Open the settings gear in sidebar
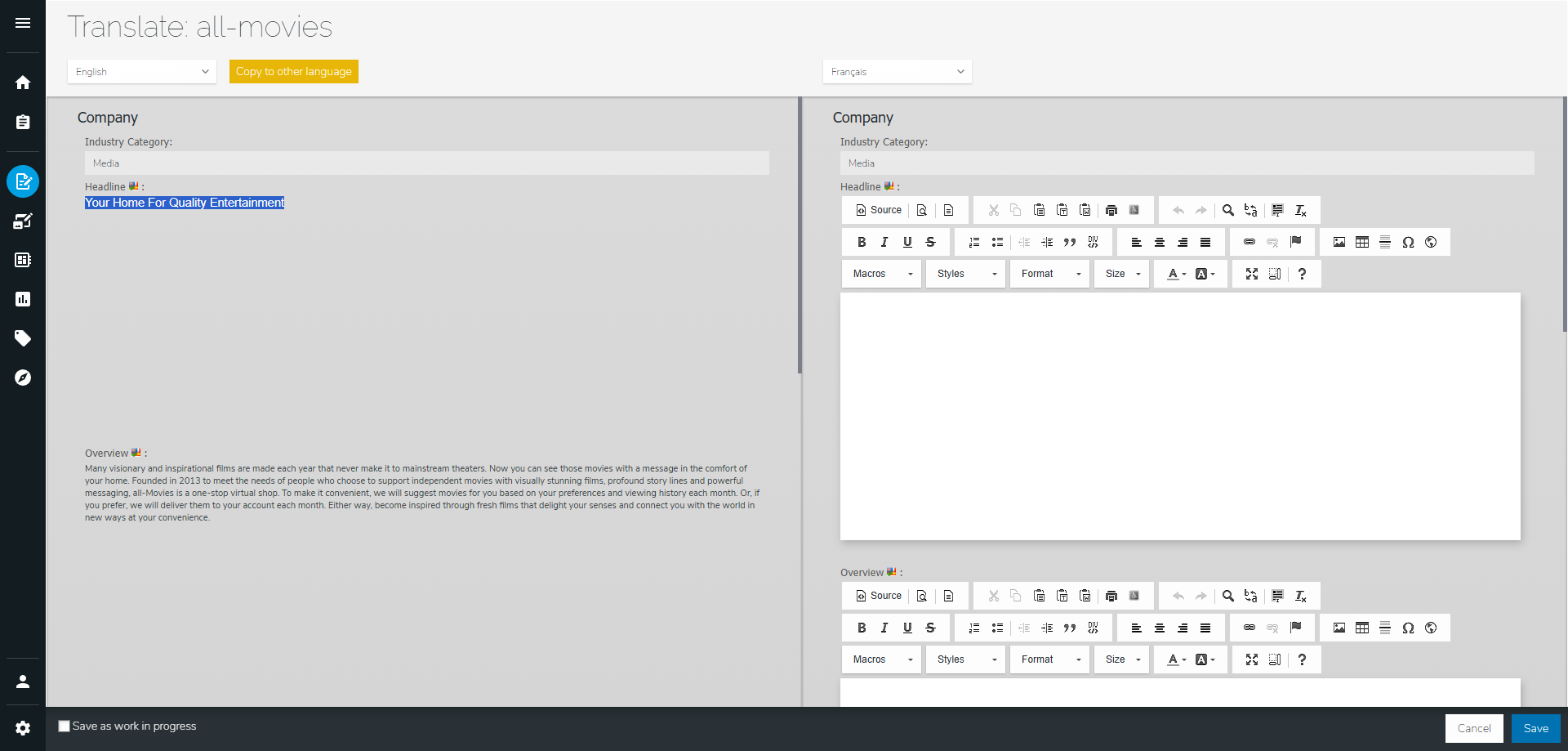 [x=23, y=727]
